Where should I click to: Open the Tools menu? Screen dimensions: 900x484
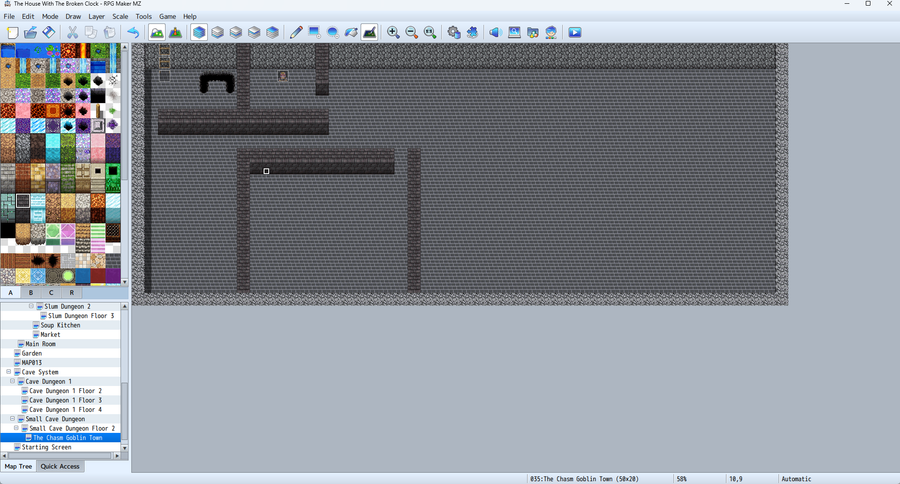tap(143, 17)
